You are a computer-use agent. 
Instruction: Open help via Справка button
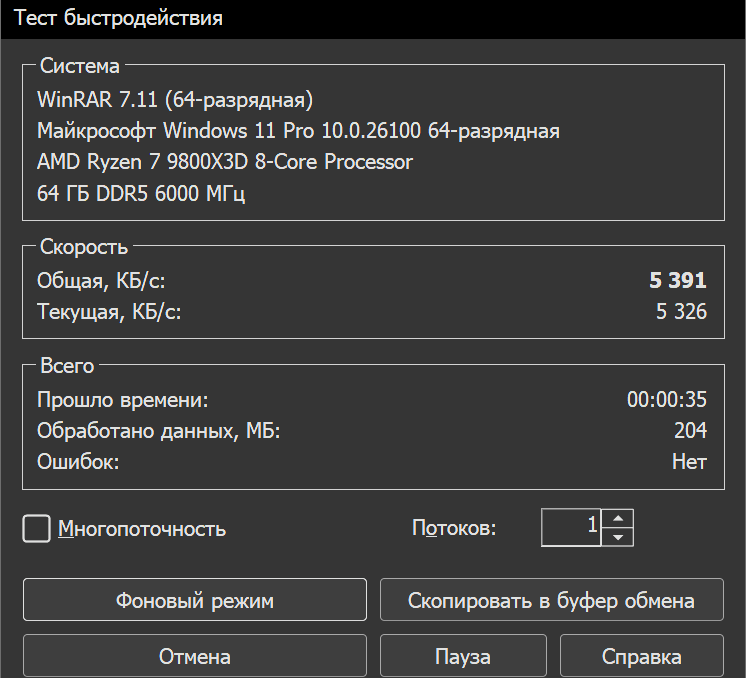[x=641, y=656]
